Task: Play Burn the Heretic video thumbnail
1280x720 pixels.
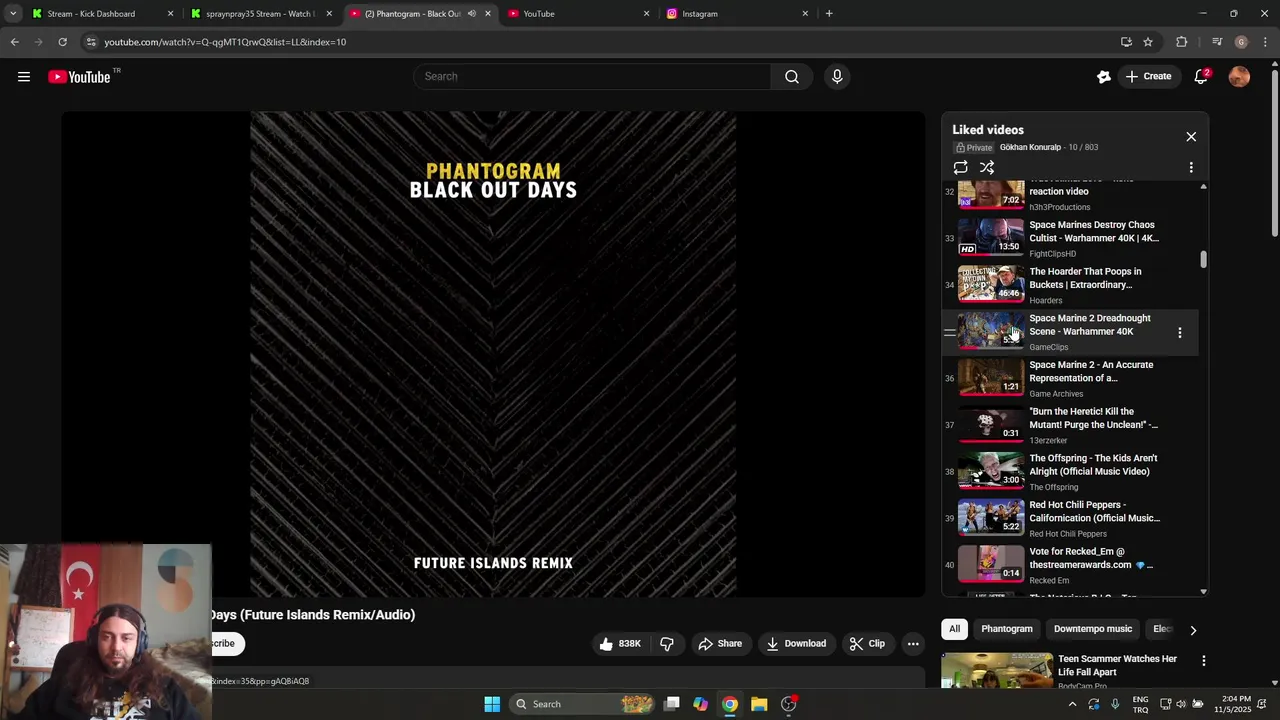Action: (x=991, y=424)
